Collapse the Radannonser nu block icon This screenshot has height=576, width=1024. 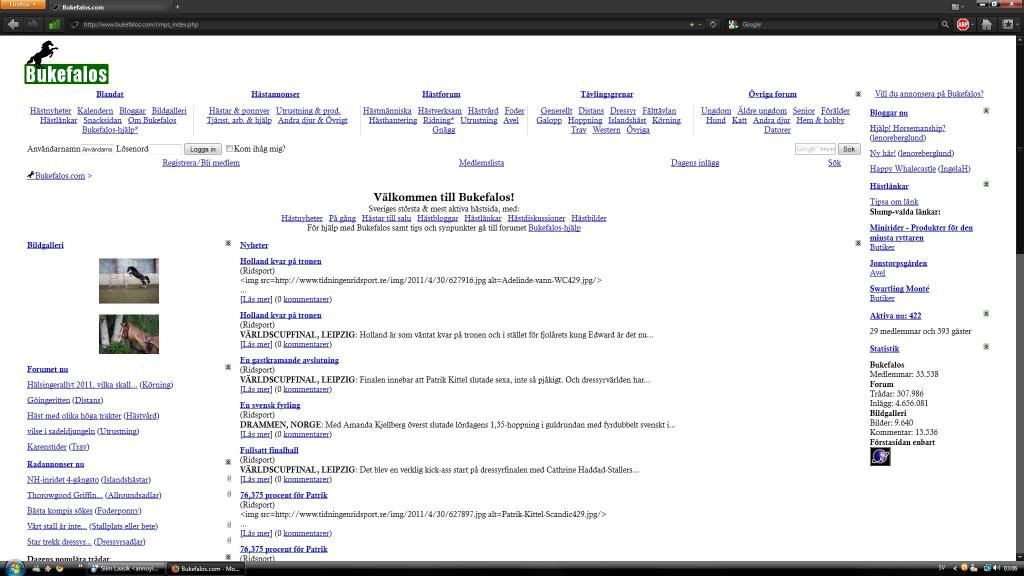tap(228, 462)
